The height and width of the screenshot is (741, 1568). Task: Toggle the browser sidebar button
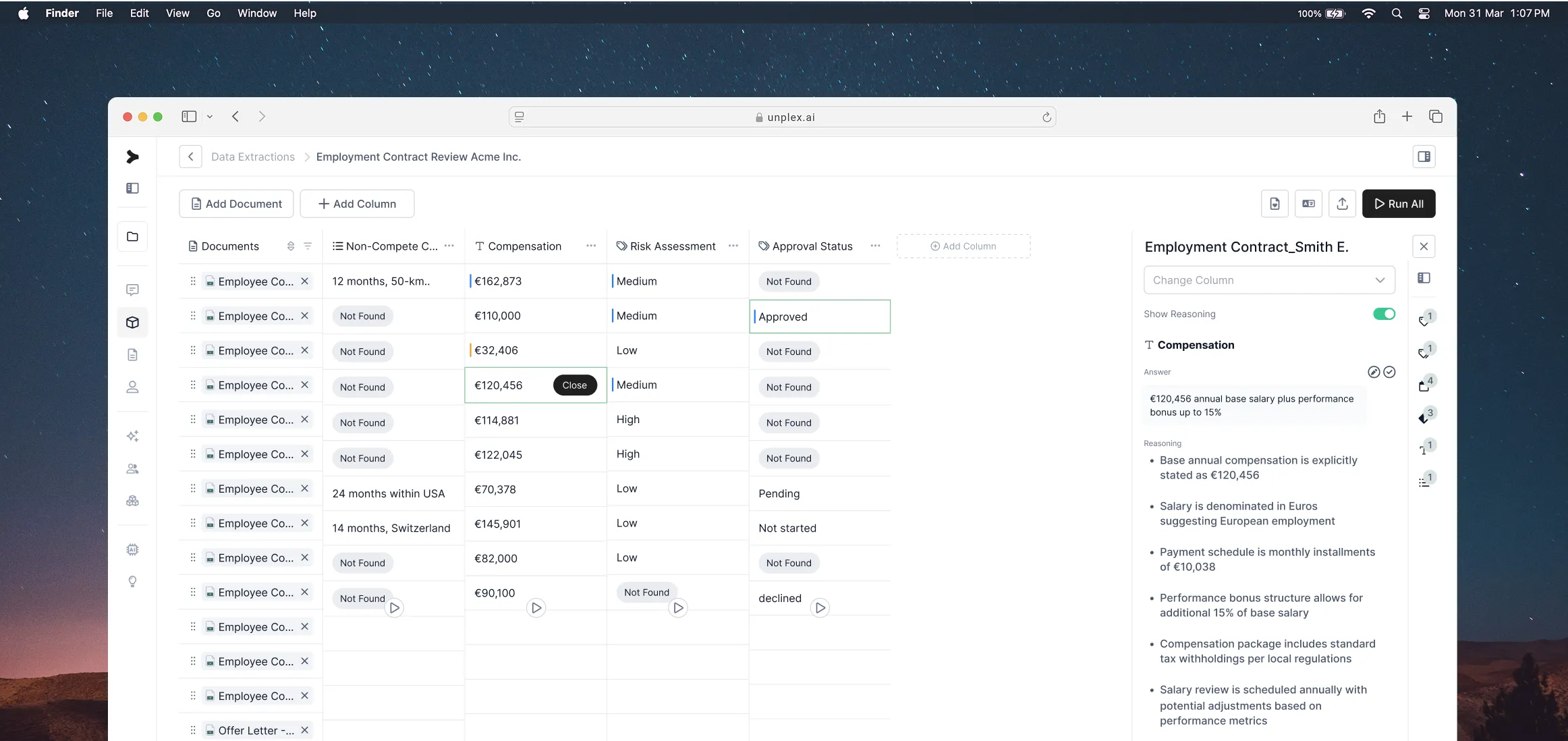click(189, 117)
